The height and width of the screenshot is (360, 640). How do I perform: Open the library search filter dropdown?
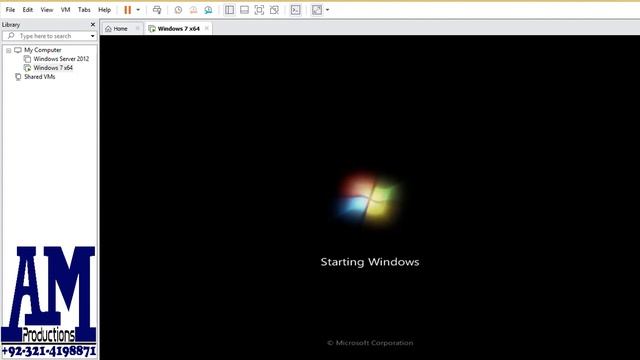(x=93, y=36)
